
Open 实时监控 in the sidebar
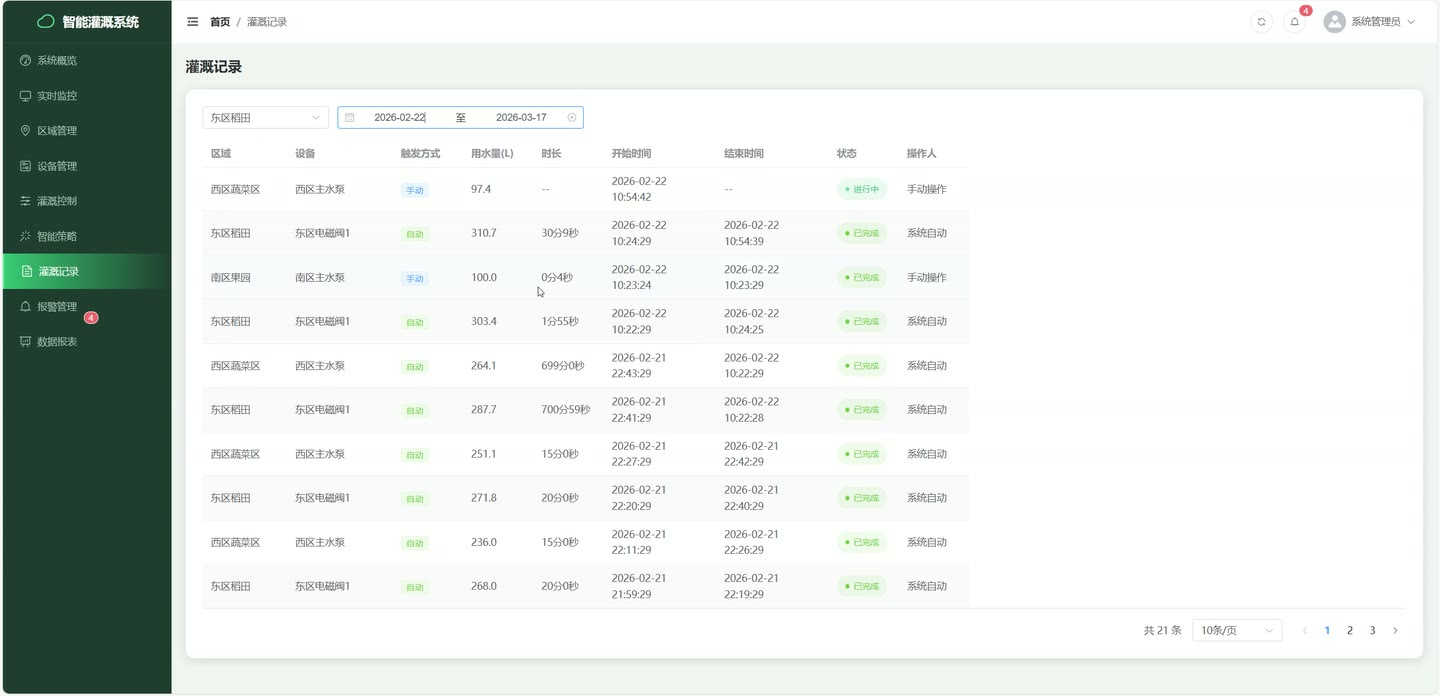(86, 96)
